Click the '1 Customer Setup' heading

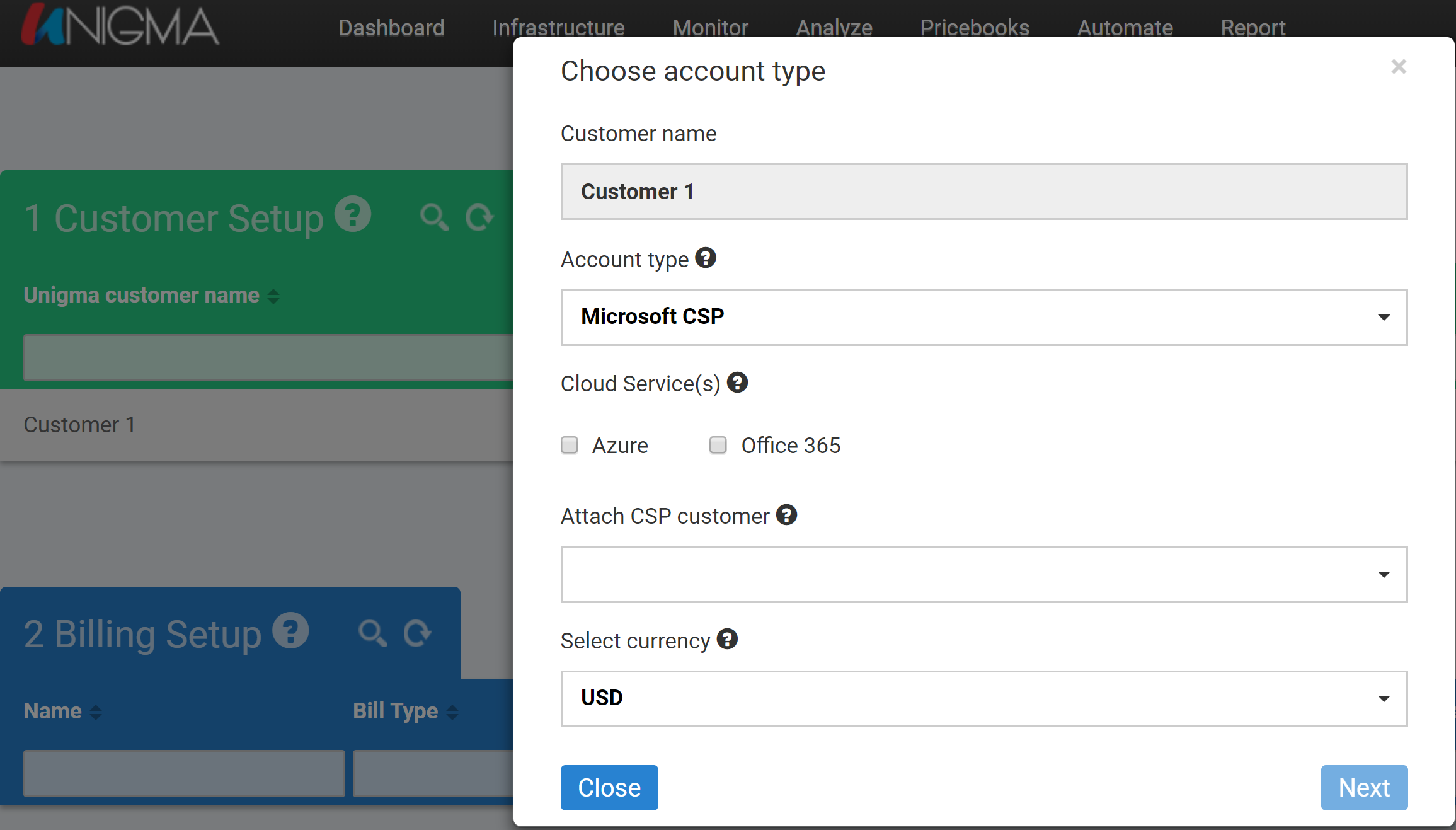173,218
